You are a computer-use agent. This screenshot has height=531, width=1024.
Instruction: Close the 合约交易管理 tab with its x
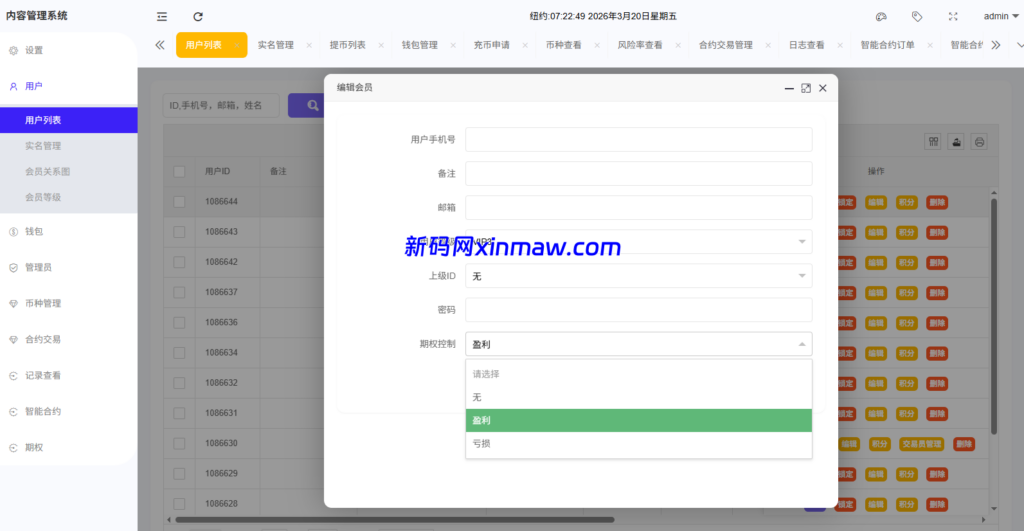(768, 45)
